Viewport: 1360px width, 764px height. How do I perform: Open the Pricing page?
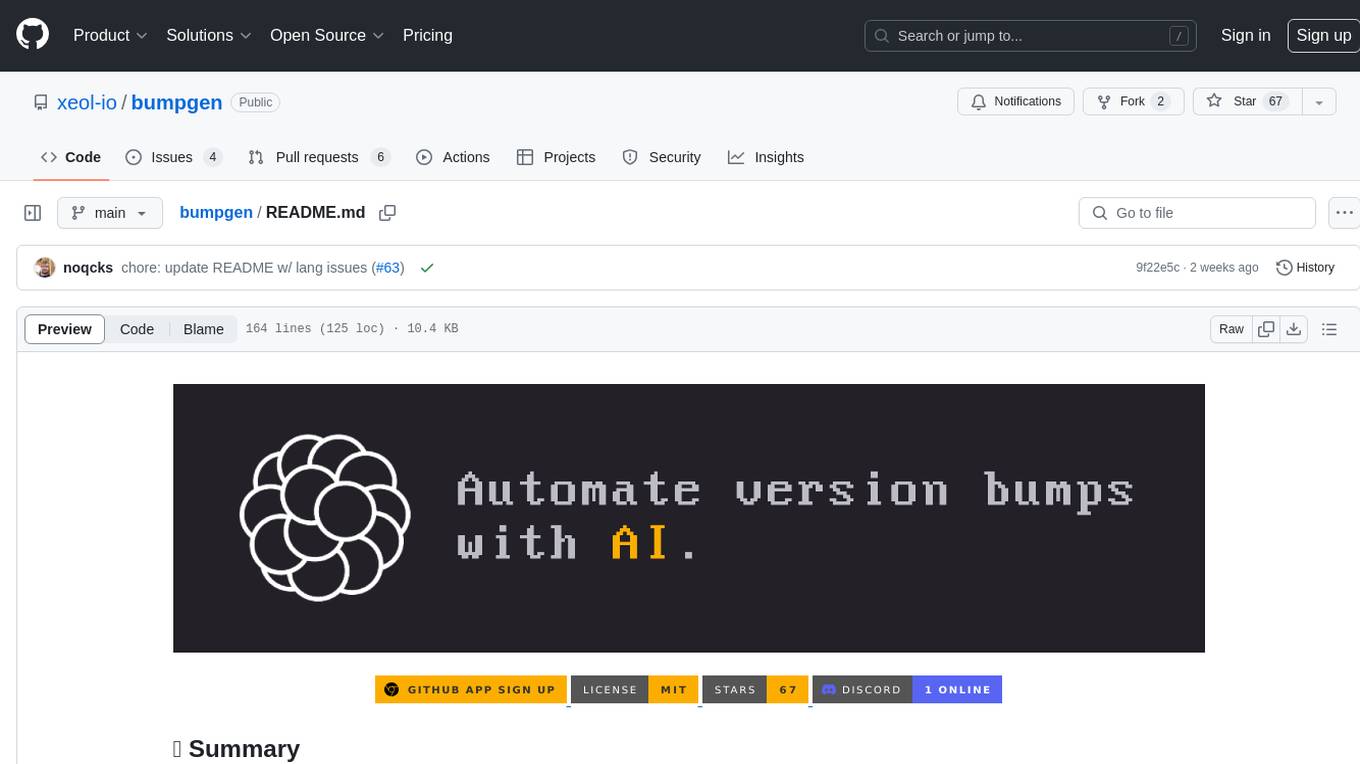(427, 35)
